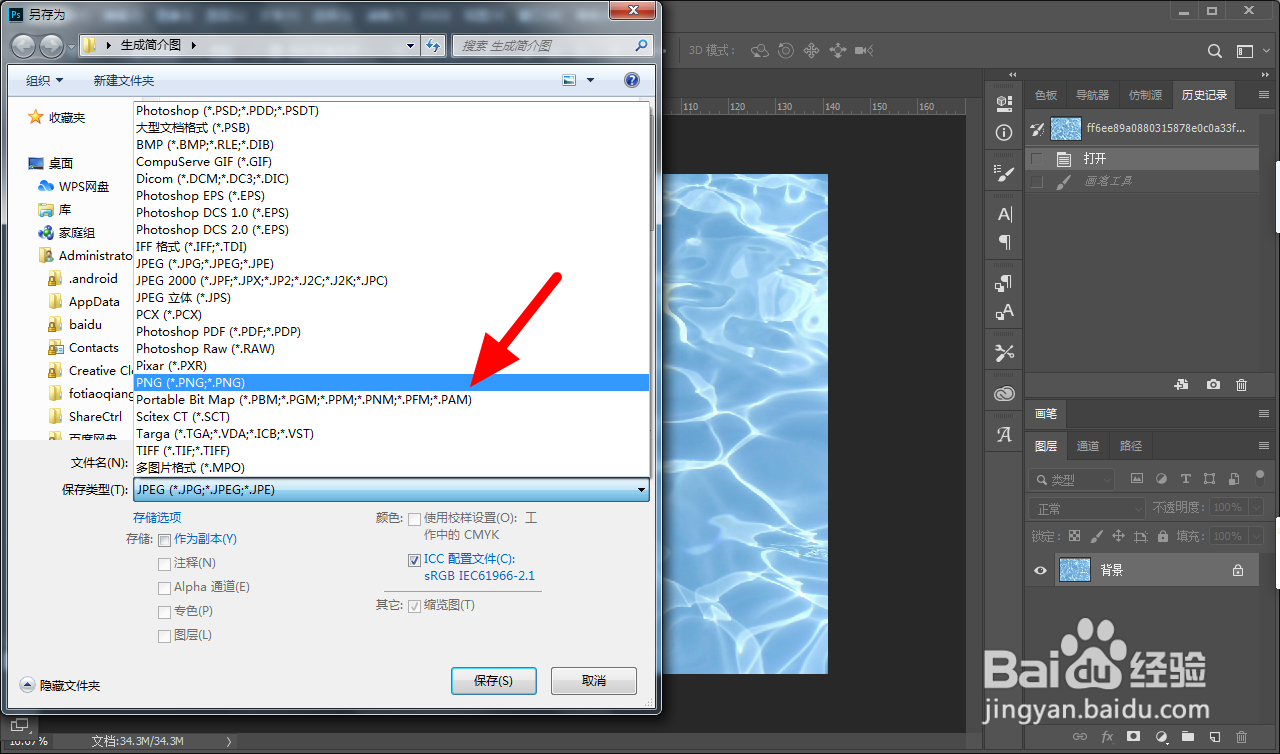Switch to the Channels (通道) tab
The image size is (1280, 754).
tap(1088, 446)
